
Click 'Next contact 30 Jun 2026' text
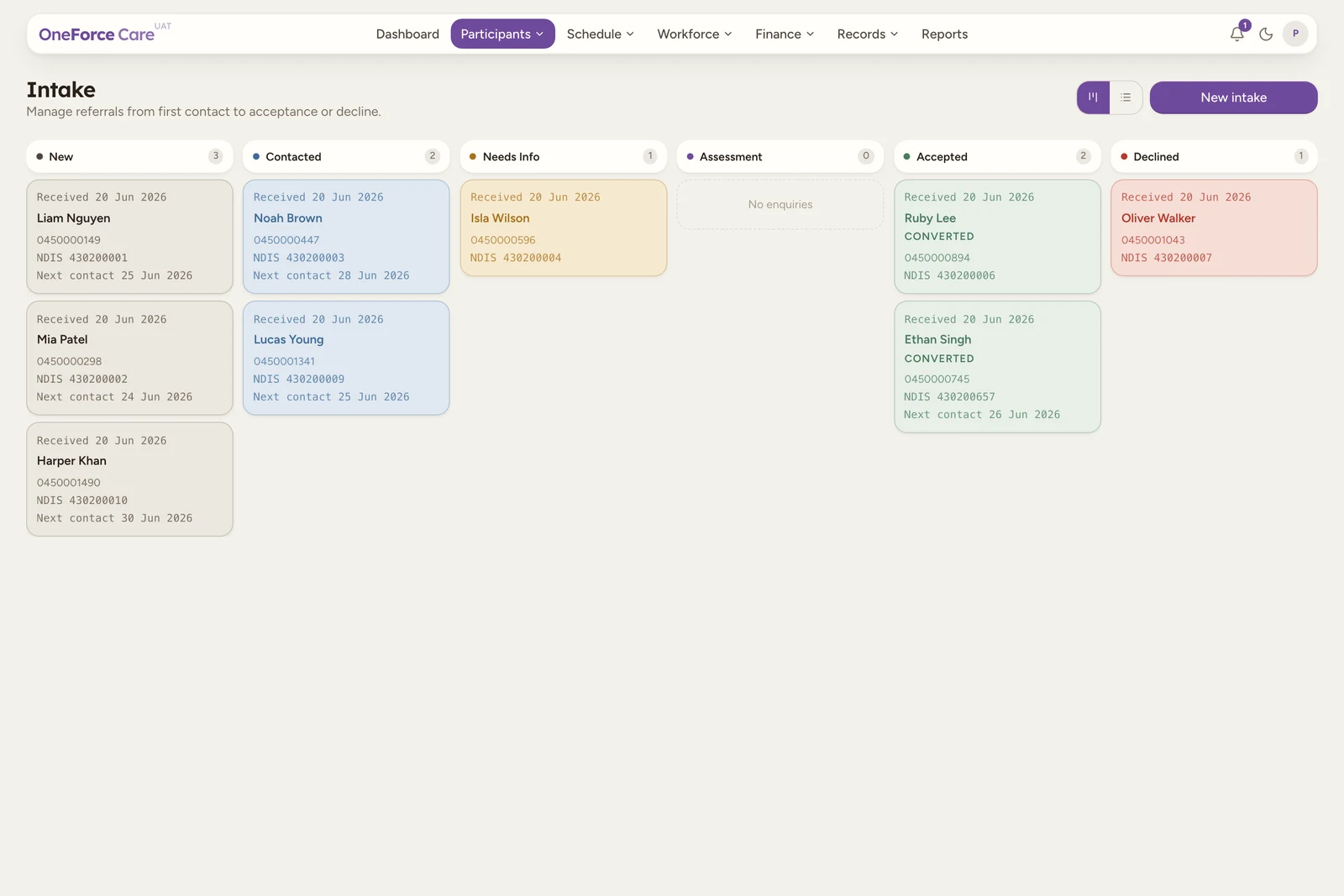(114, 518)
